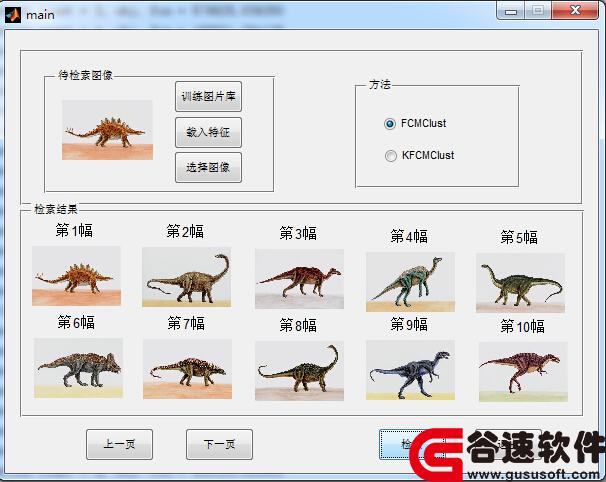Viewport: 606px width, 482px height.
Task: Click the 第3幅 label
Action: tap(298, 233)
